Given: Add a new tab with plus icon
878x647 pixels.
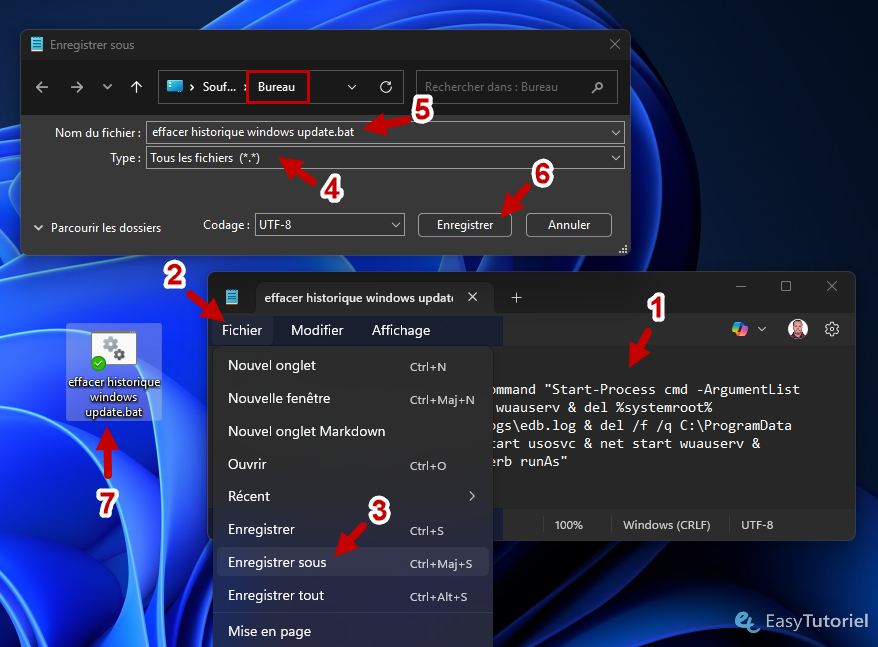Looking at the screenshot, I should pos(516,298).
